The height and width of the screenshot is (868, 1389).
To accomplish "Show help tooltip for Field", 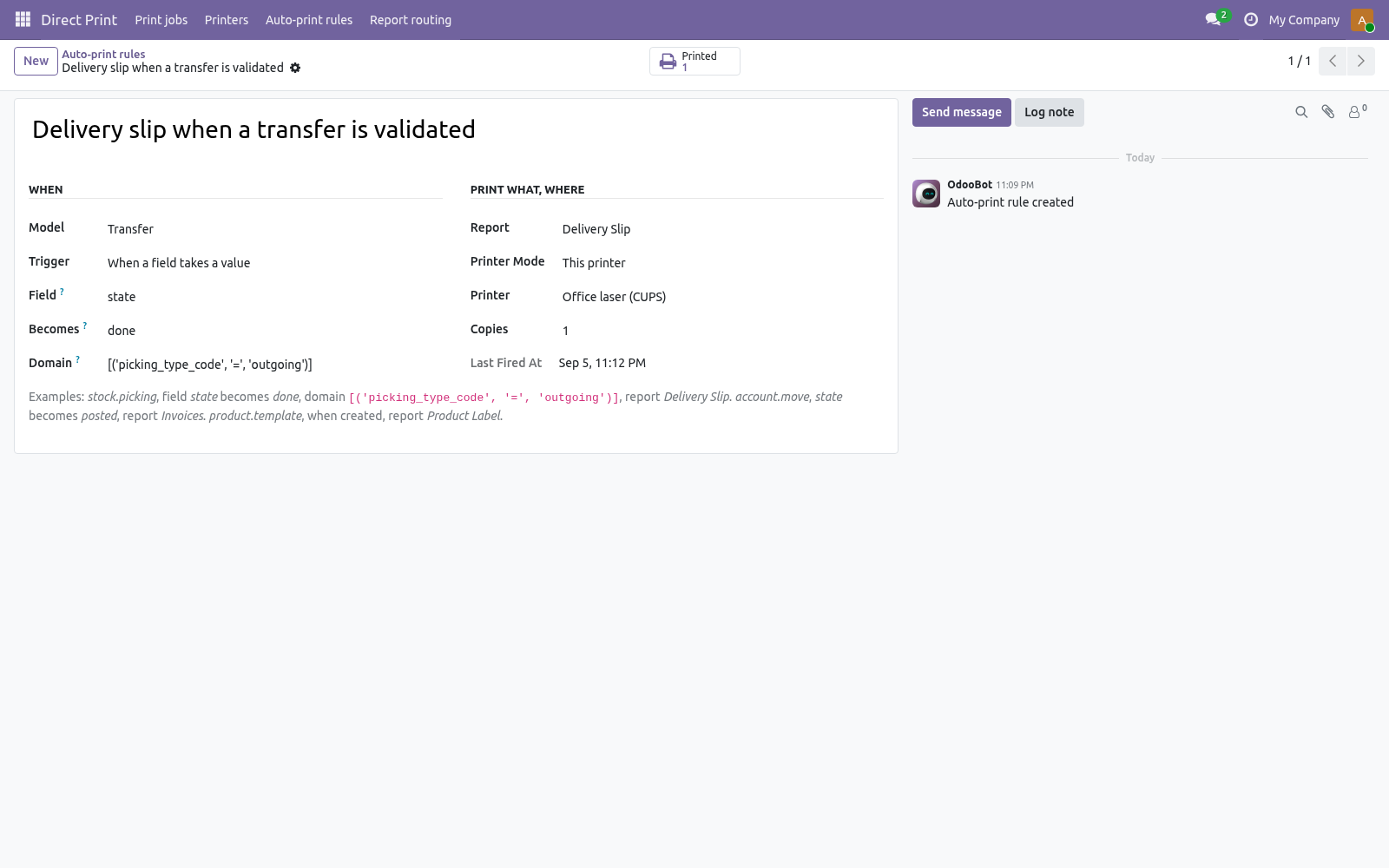I will (62, 293).
